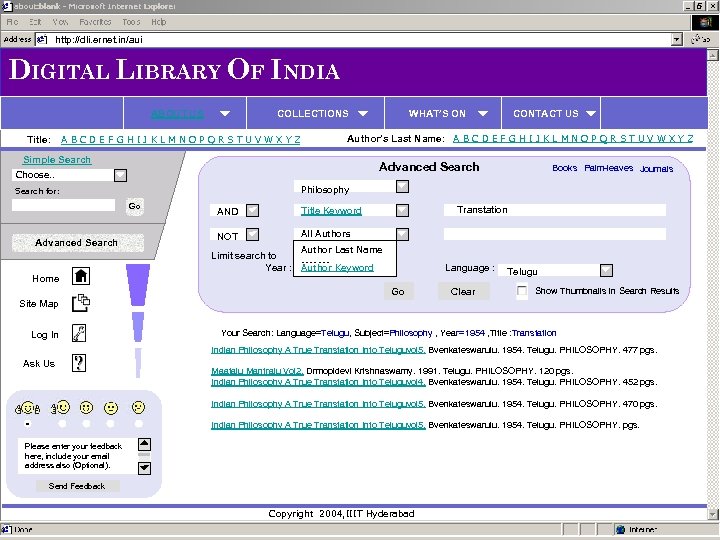Click the feedback box scroll down arrow
Screen dimensions: 720x540
pos(144,468)
